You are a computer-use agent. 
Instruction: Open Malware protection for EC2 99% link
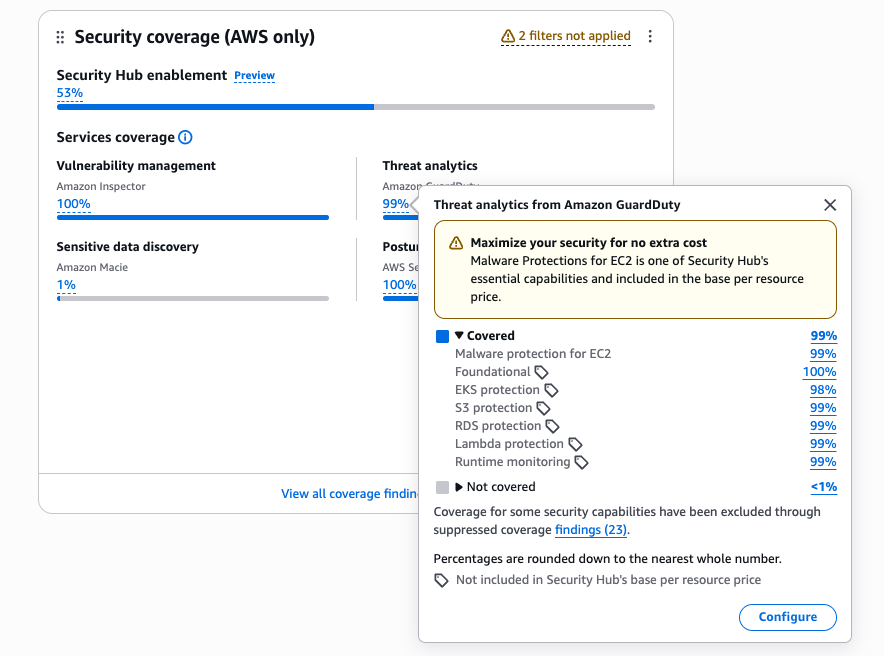[823, 354]
